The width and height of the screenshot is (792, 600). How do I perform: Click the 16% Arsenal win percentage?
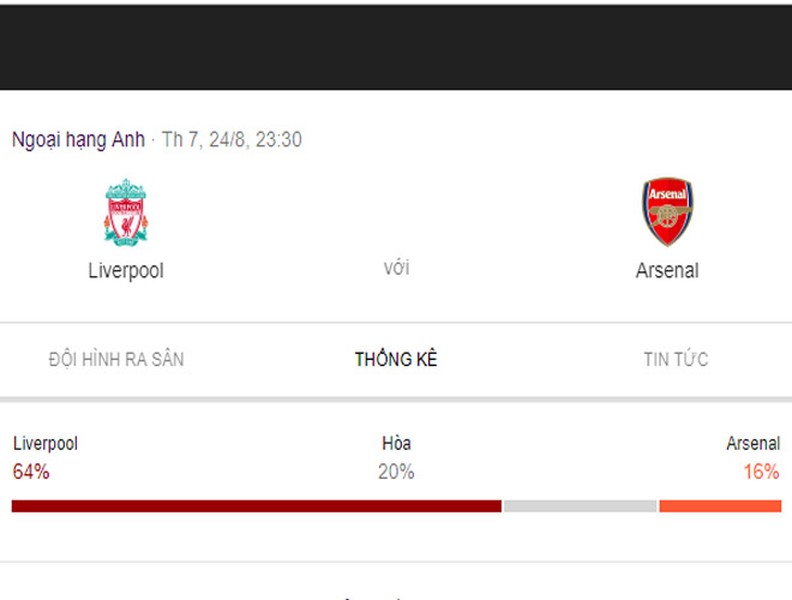click(x=761, y=472)
